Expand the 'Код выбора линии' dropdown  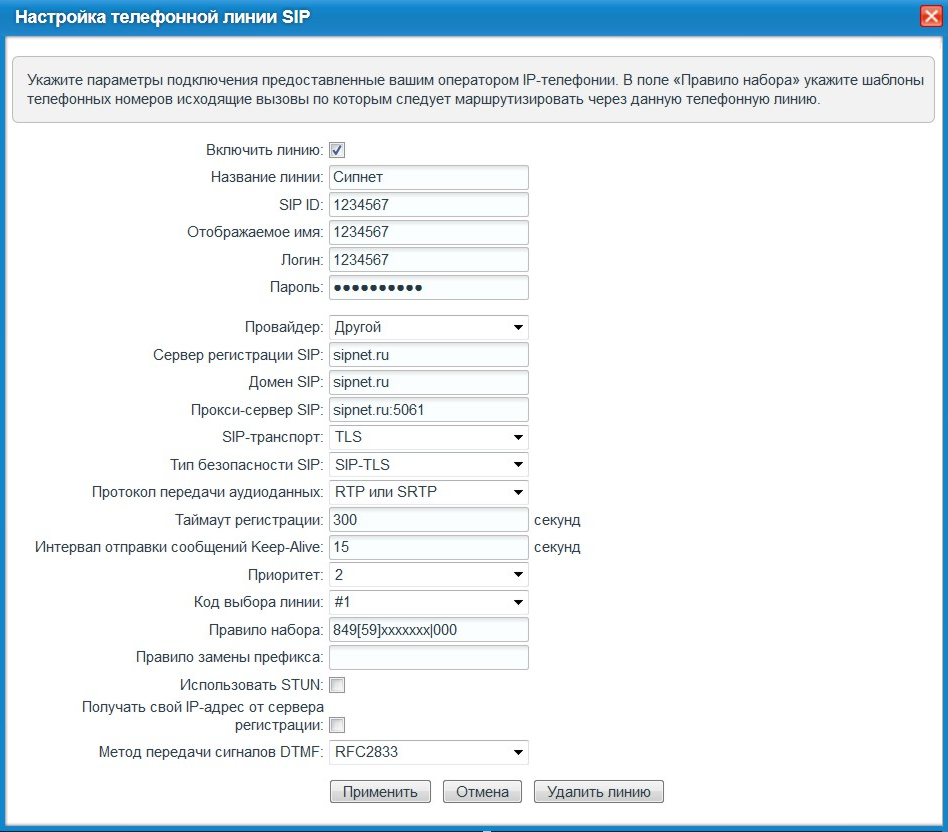(427, 602)
